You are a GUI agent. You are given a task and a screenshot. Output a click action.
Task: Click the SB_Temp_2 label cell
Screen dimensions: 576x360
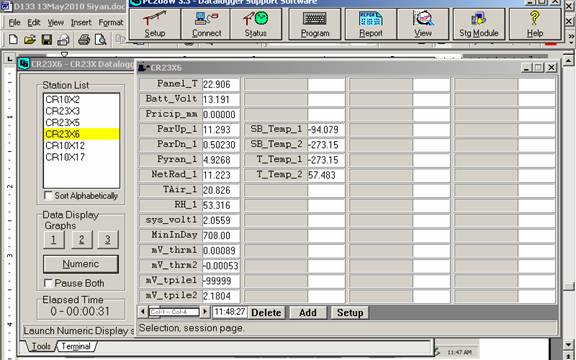click(276, 145)
